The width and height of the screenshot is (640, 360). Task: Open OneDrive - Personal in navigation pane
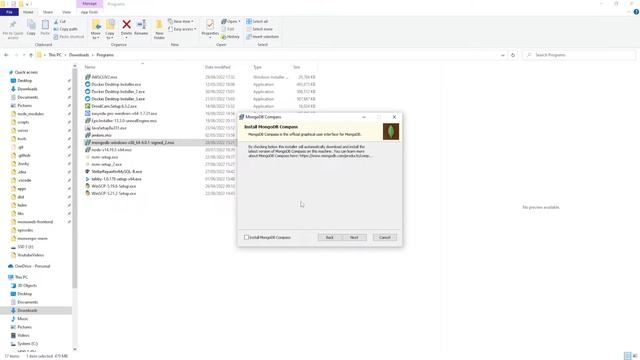(32, 266)
